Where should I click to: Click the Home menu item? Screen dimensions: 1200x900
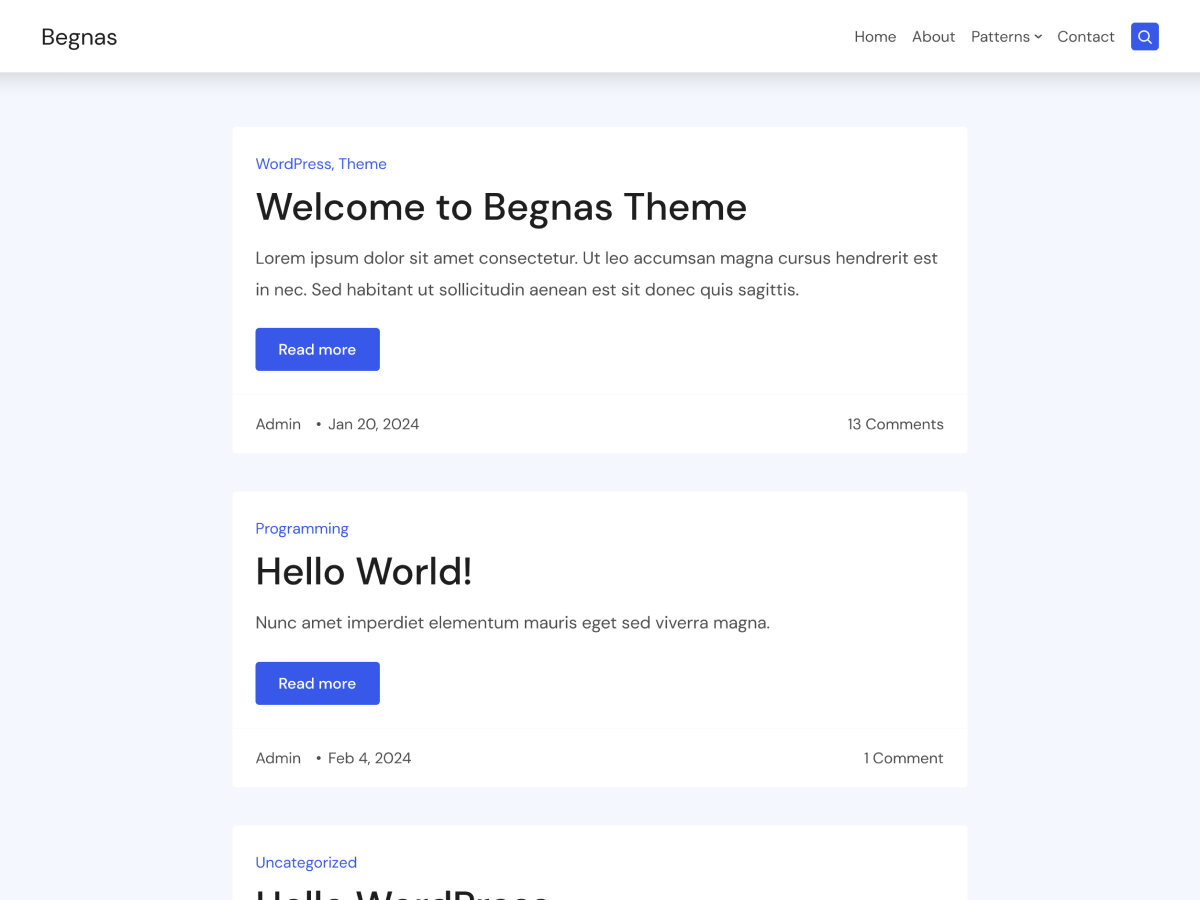tap(875, 36)
